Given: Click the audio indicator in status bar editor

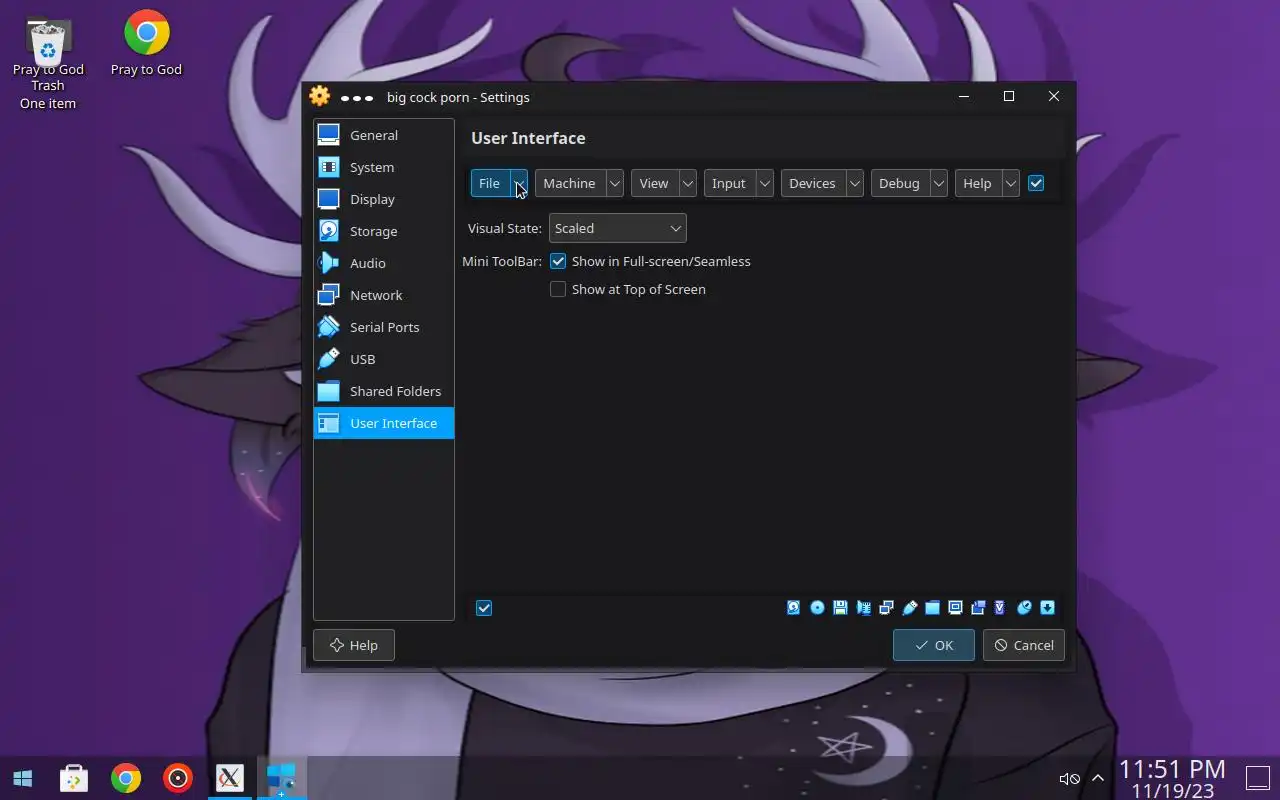Looking at the screenshot, I should coord(863,607).
